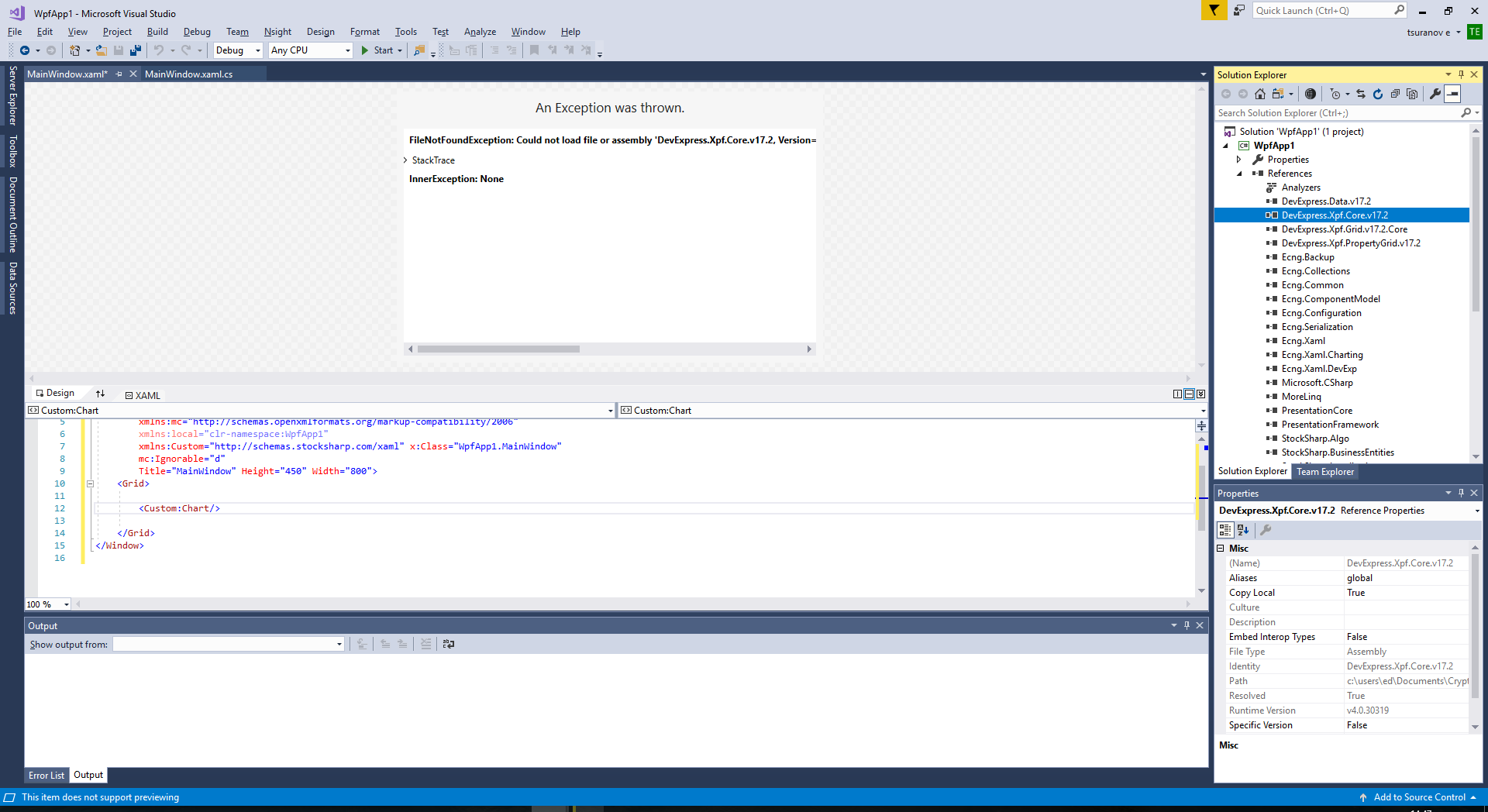Click Add to Source Control in status bar
1488x812 pixels.
coord(1419,797)
